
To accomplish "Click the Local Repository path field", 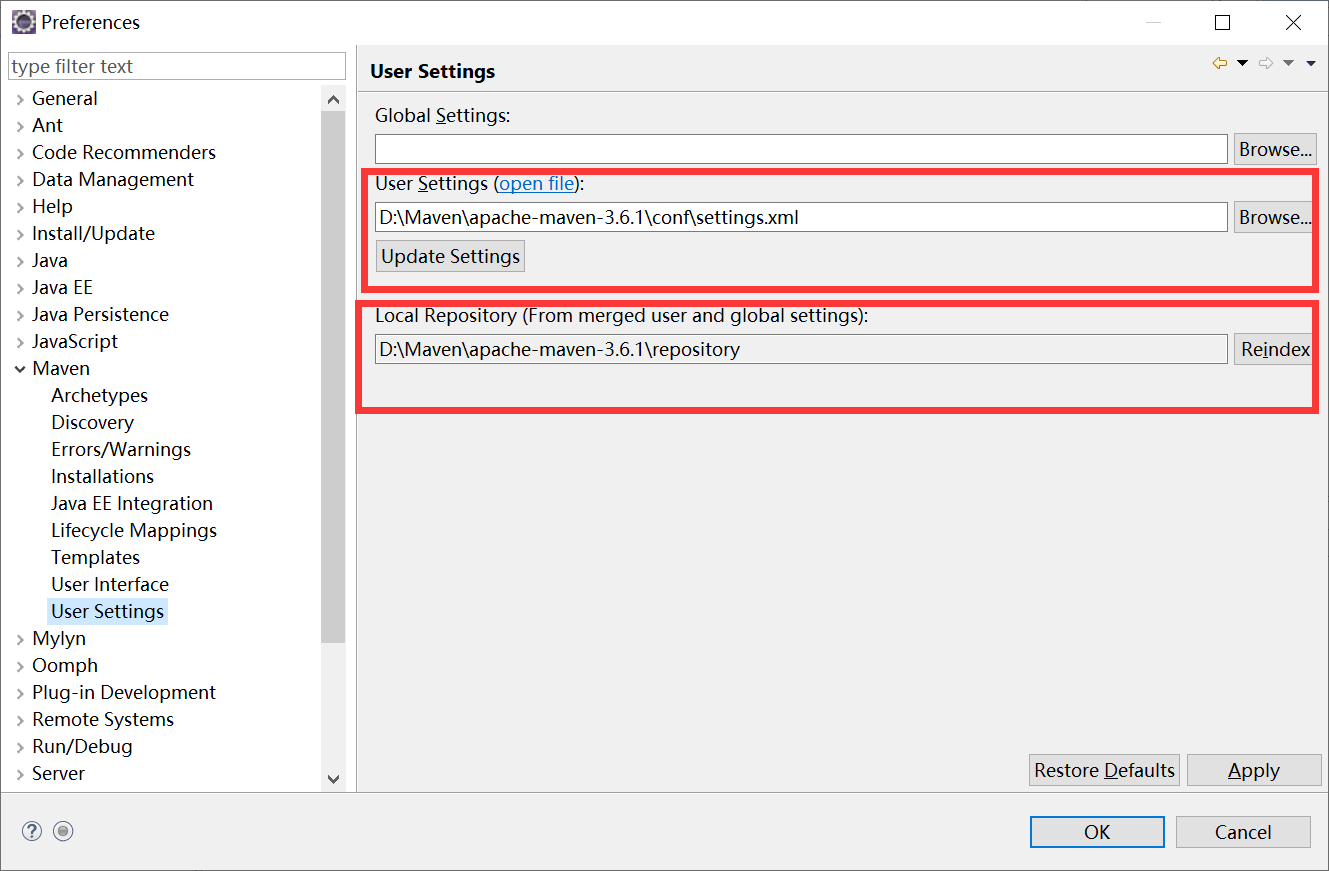I will point(801,349).
